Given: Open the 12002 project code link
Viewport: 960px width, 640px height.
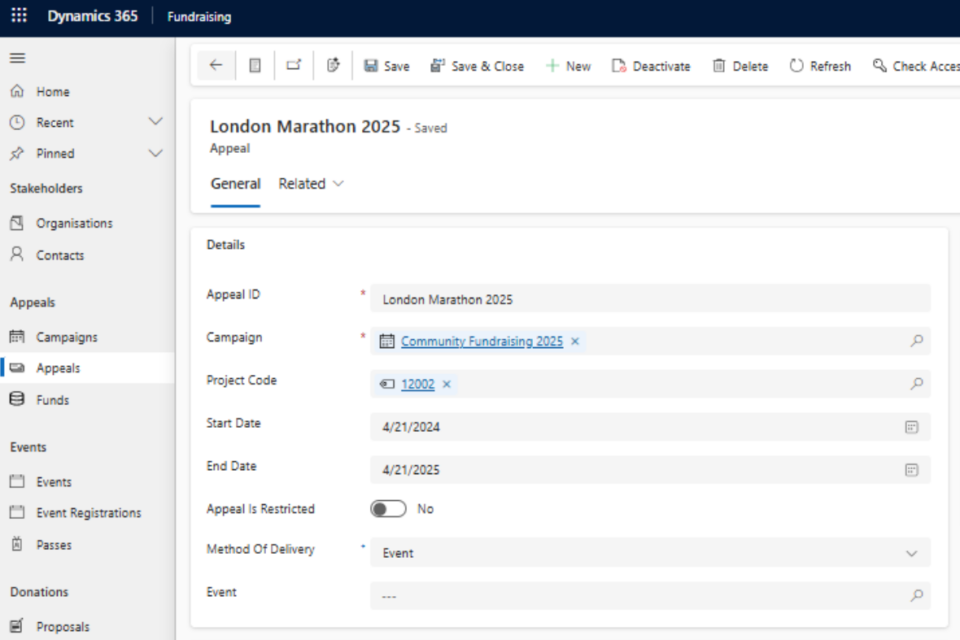Looking at the screenshot, I should [x=418, y=384].
